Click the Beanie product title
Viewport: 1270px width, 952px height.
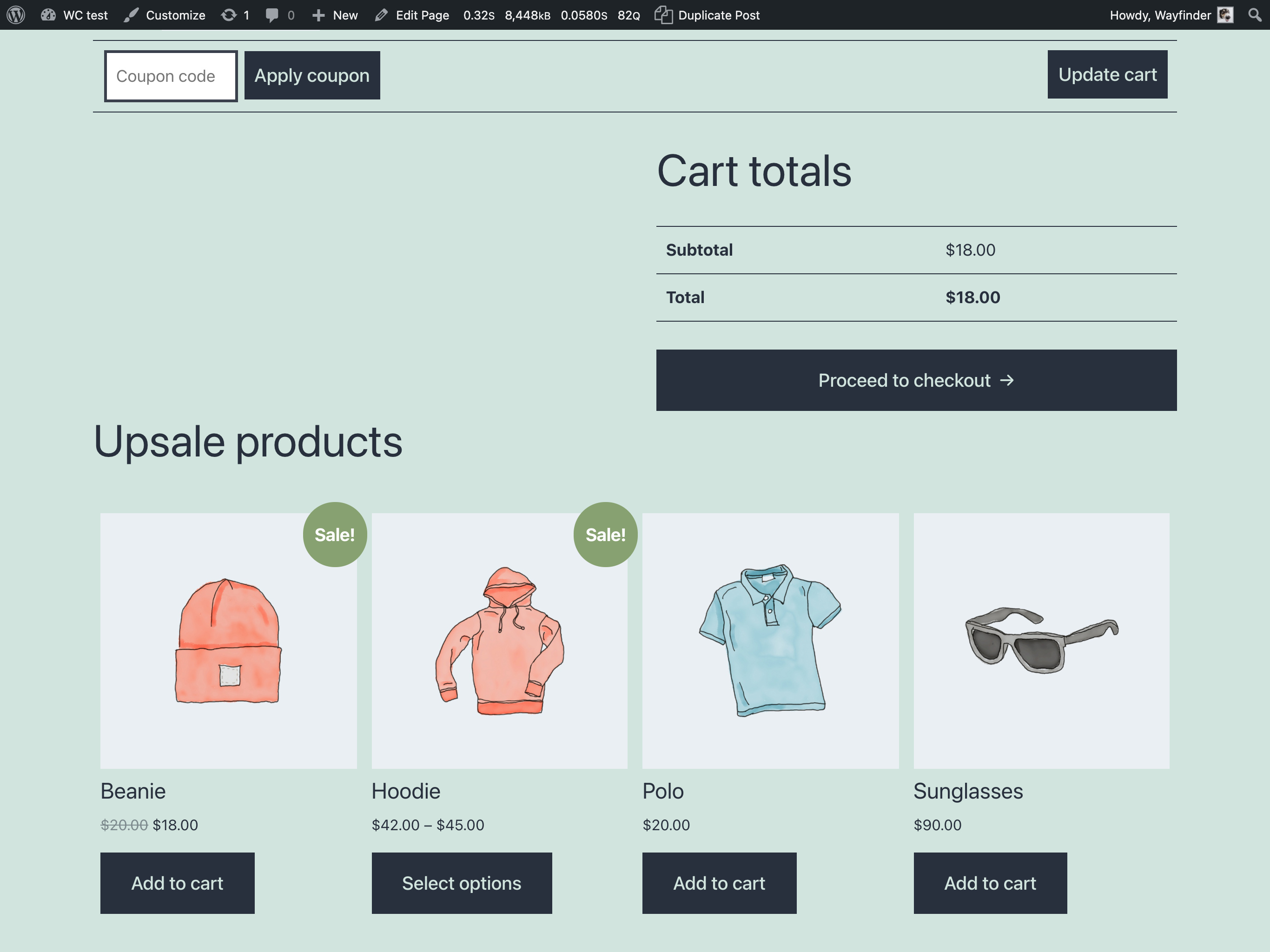pos(133,791)
